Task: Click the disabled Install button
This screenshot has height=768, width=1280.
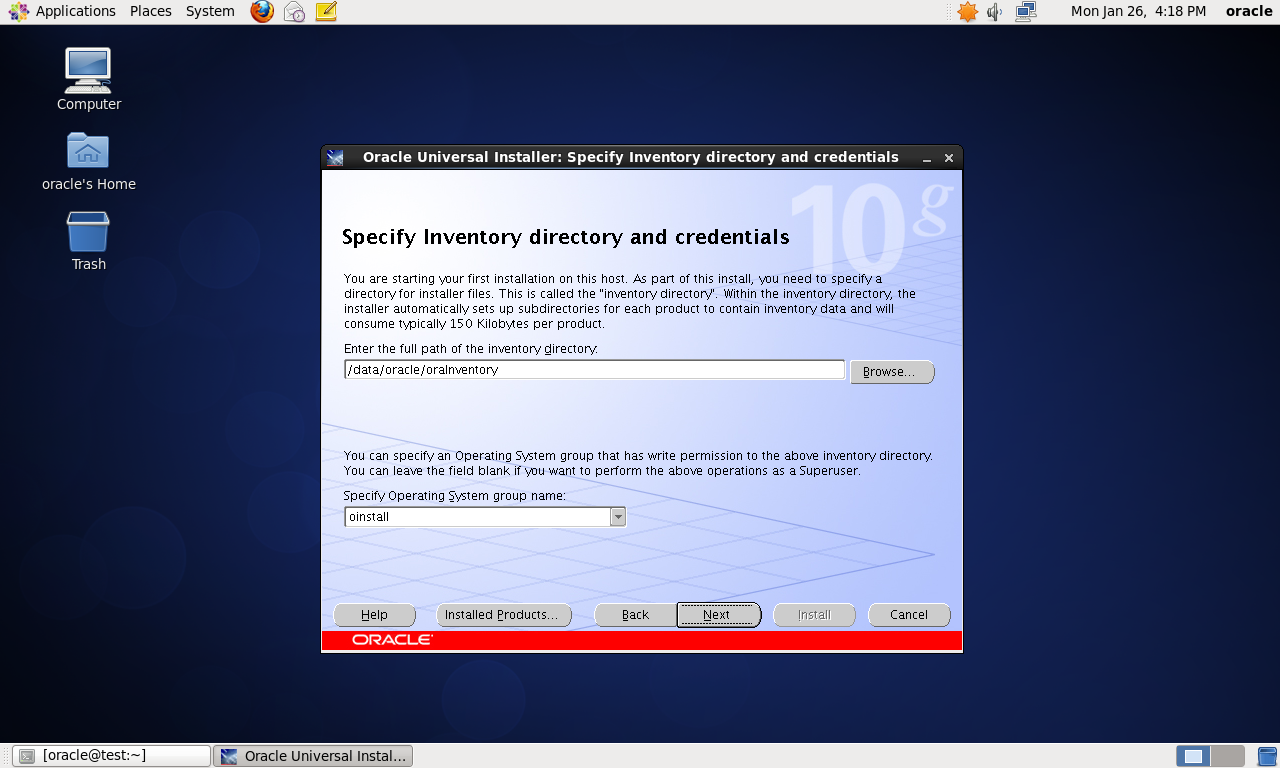Action: coord(814,615)
